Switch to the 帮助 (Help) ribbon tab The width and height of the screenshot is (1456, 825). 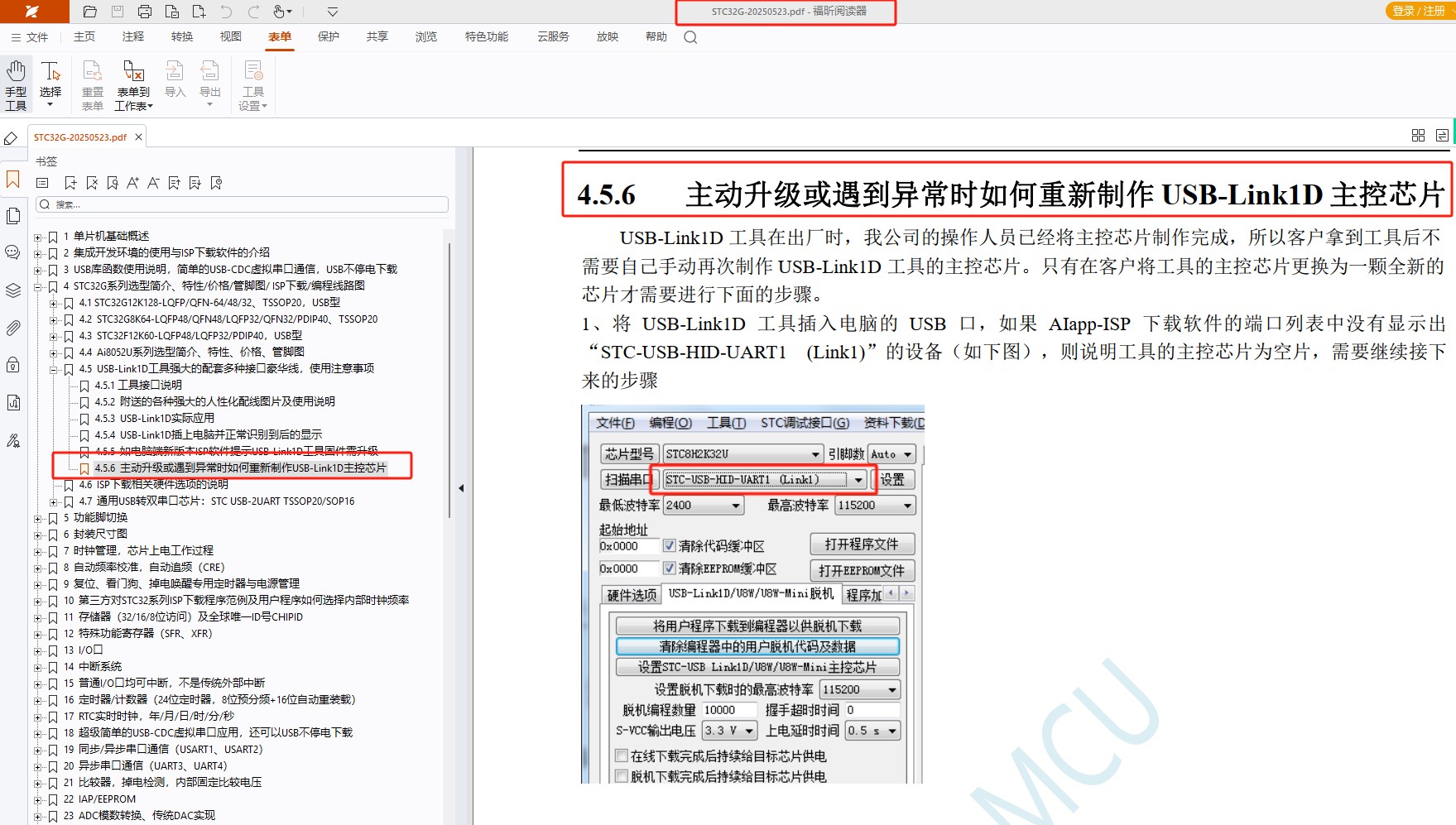656,36
